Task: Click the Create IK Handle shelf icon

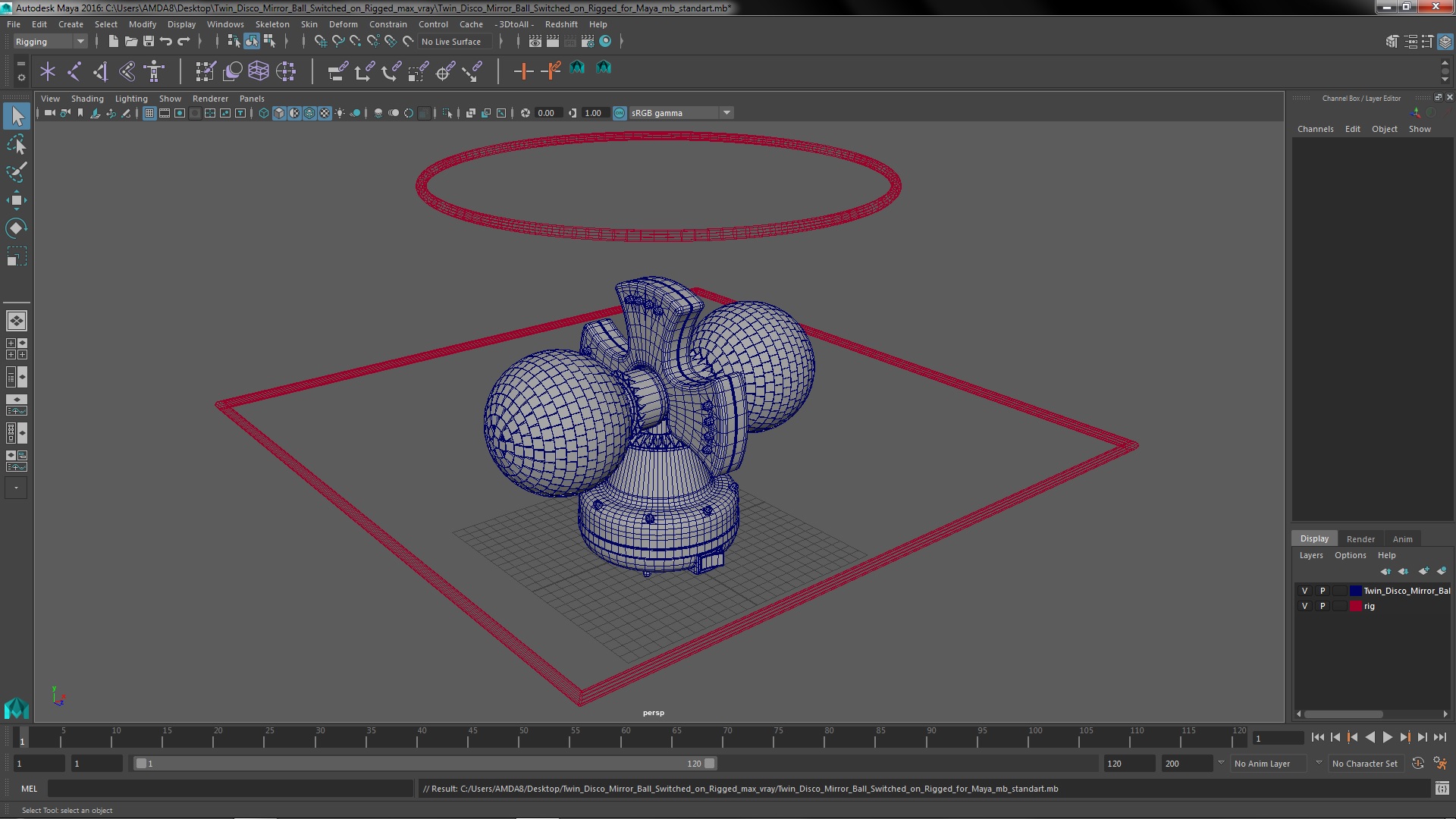Action: point(101,71)
